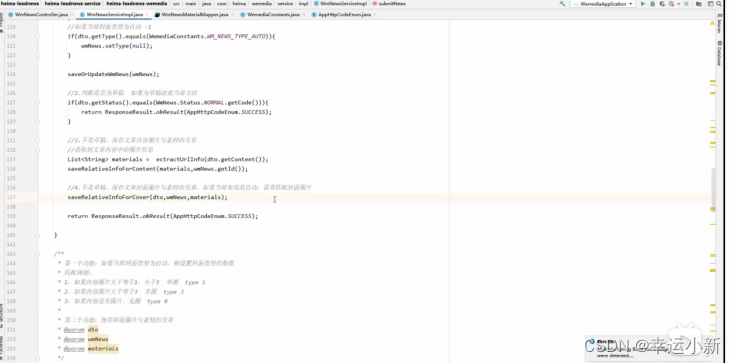This screenshot has height=364, width=736.
Task: Stop the running application with the square icon
Action: (x=686, y=4)
